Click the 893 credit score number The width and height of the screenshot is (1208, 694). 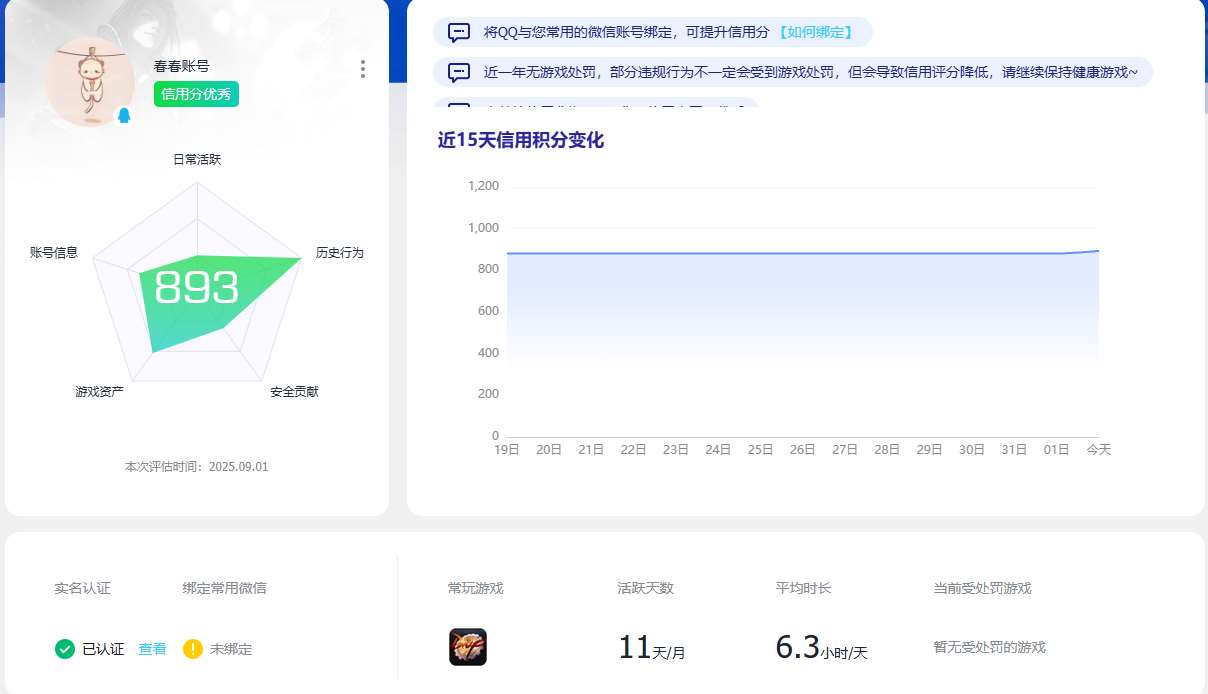point(197,289)
